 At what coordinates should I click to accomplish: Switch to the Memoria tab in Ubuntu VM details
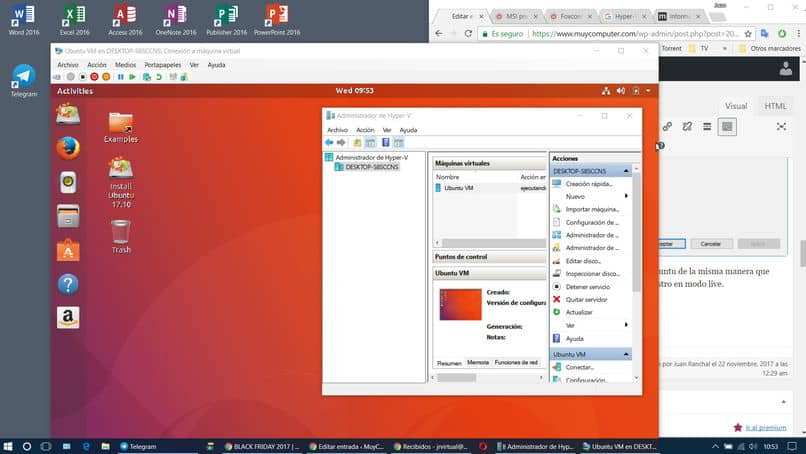point(478,362)
